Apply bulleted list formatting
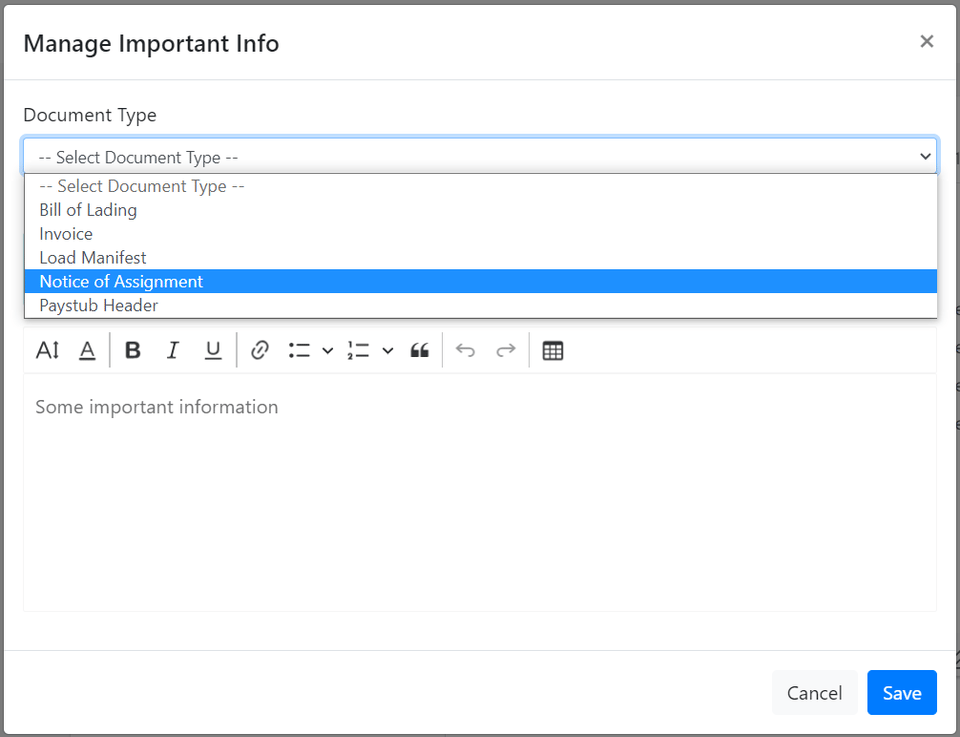The height and width of the screenshot is (737, 960). click(x=299, y=350)
